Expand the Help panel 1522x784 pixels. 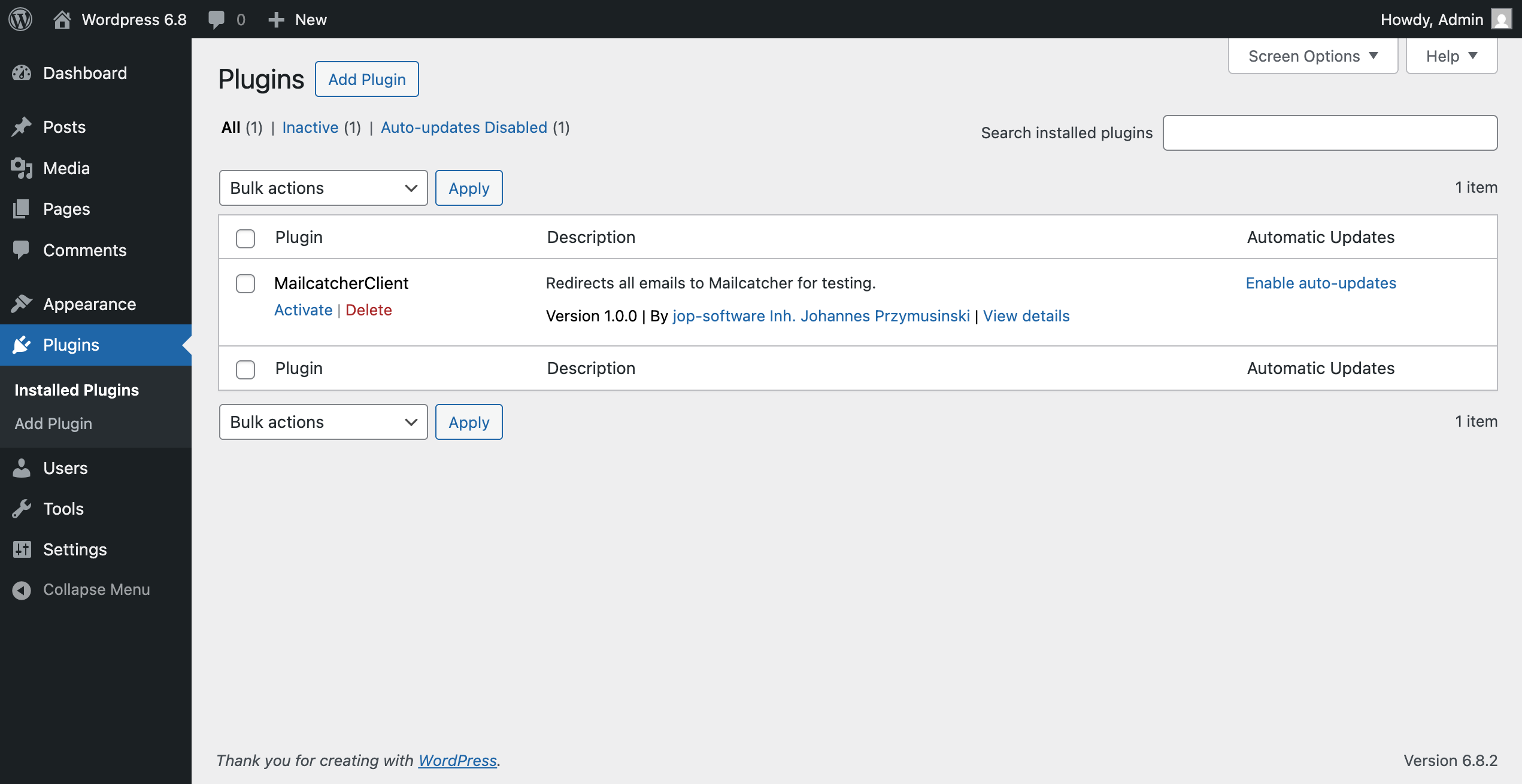[x=1451, y=55]
